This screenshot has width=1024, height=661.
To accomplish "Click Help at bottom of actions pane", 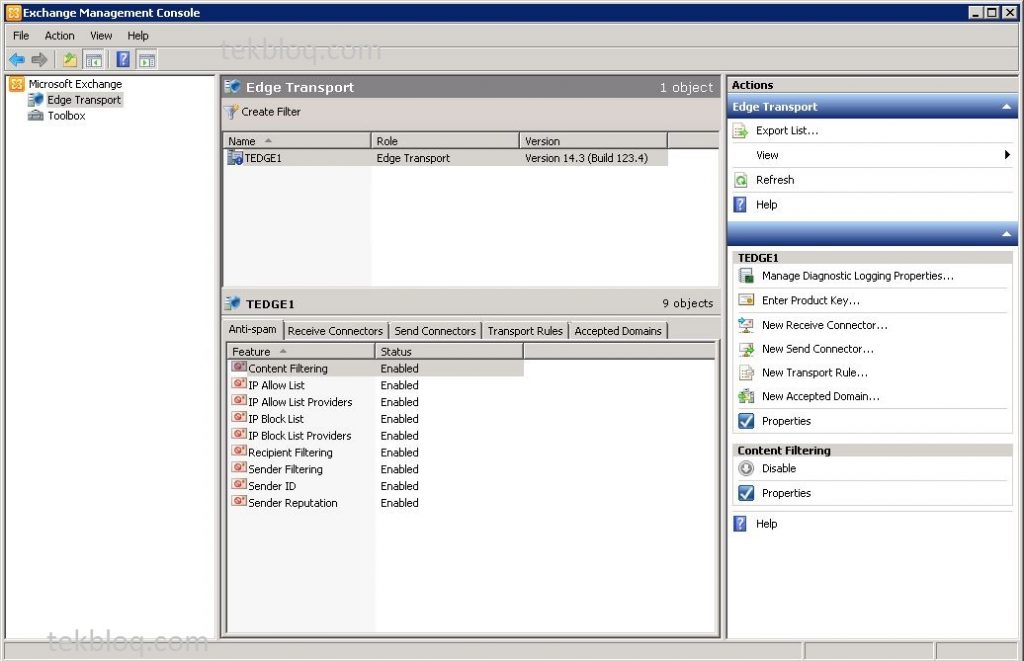I will pos(766,524).
